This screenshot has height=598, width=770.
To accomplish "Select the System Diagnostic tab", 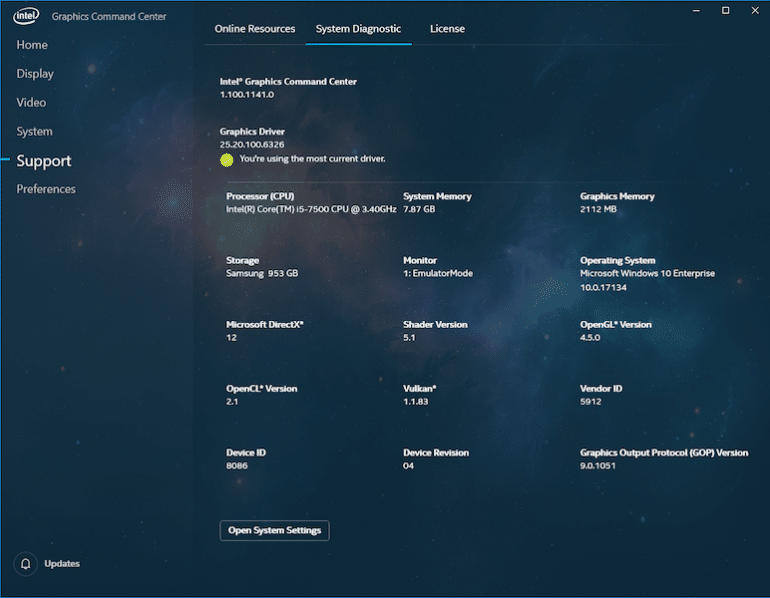I will pyautogui.click(x=358, y=29).
